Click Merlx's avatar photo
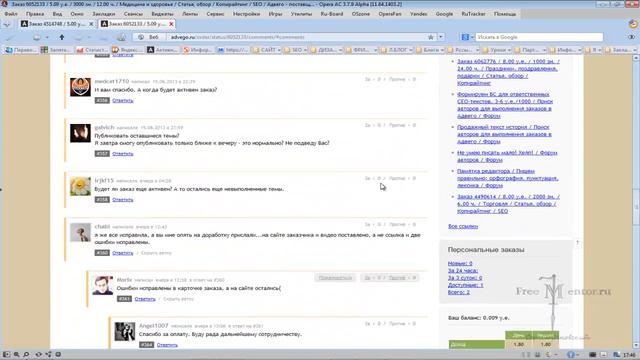640x360 pixels. [102, 285]
